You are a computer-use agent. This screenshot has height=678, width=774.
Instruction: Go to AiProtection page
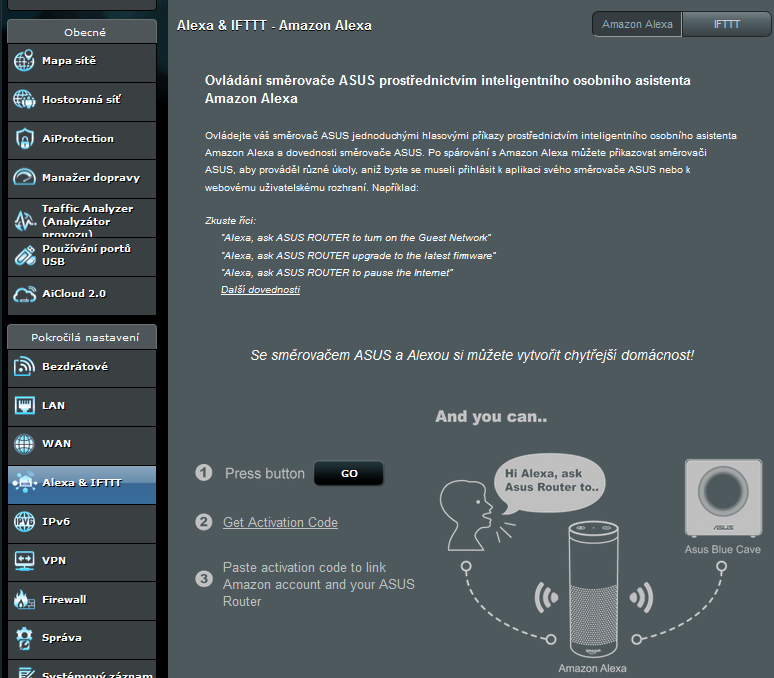78,139
